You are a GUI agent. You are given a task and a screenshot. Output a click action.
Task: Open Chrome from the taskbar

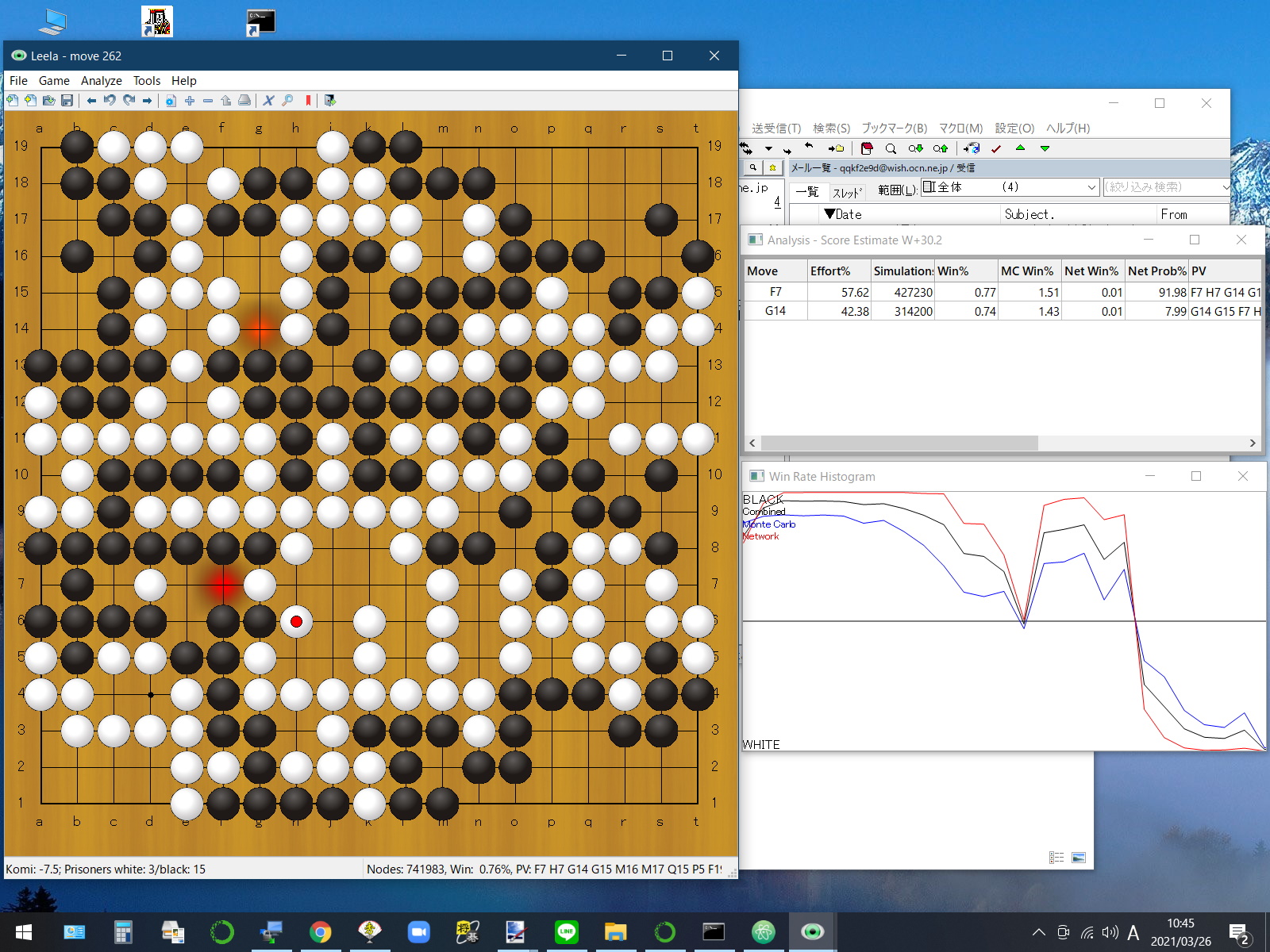321,932
